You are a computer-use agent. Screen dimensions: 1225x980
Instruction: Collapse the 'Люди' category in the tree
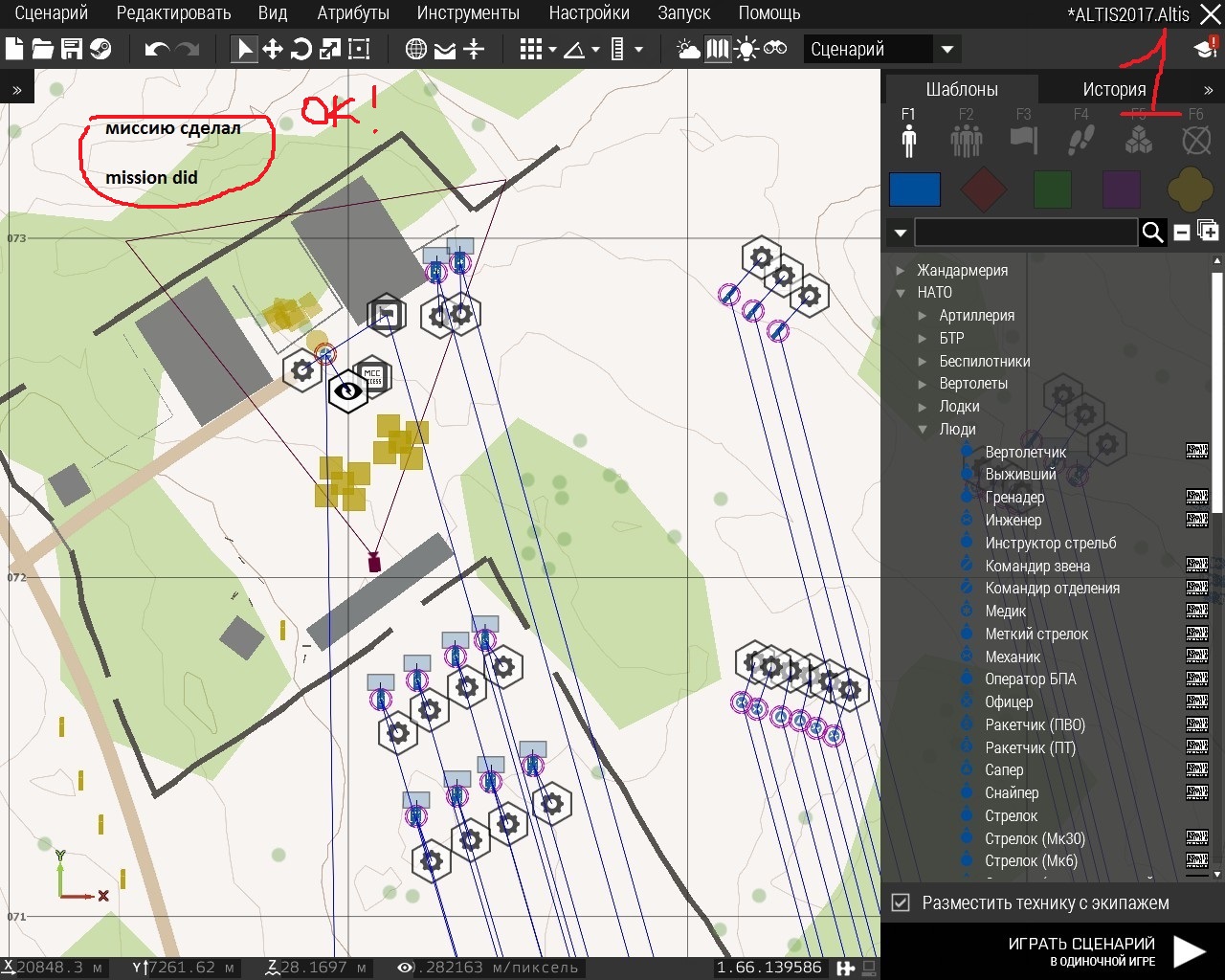pyautogui.click(x=924, y=430)
